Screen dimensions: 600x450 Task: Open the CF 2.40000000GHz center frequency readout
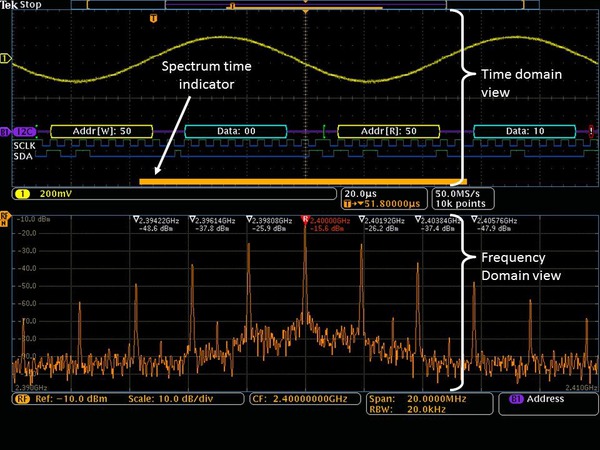[x=304, y=399]
